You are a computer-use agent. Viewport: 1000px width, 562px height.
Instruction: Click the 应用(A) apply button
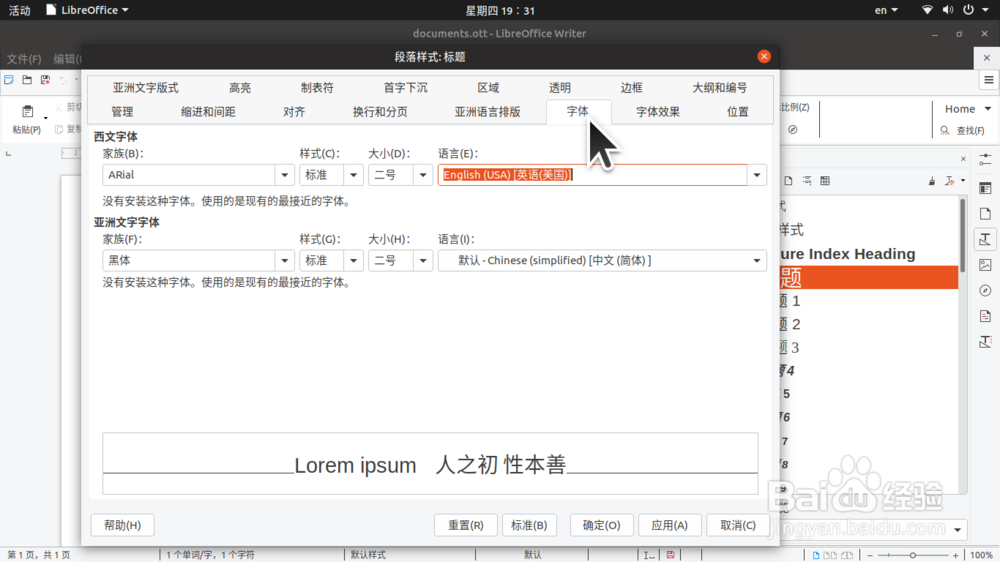pos(670,525)
